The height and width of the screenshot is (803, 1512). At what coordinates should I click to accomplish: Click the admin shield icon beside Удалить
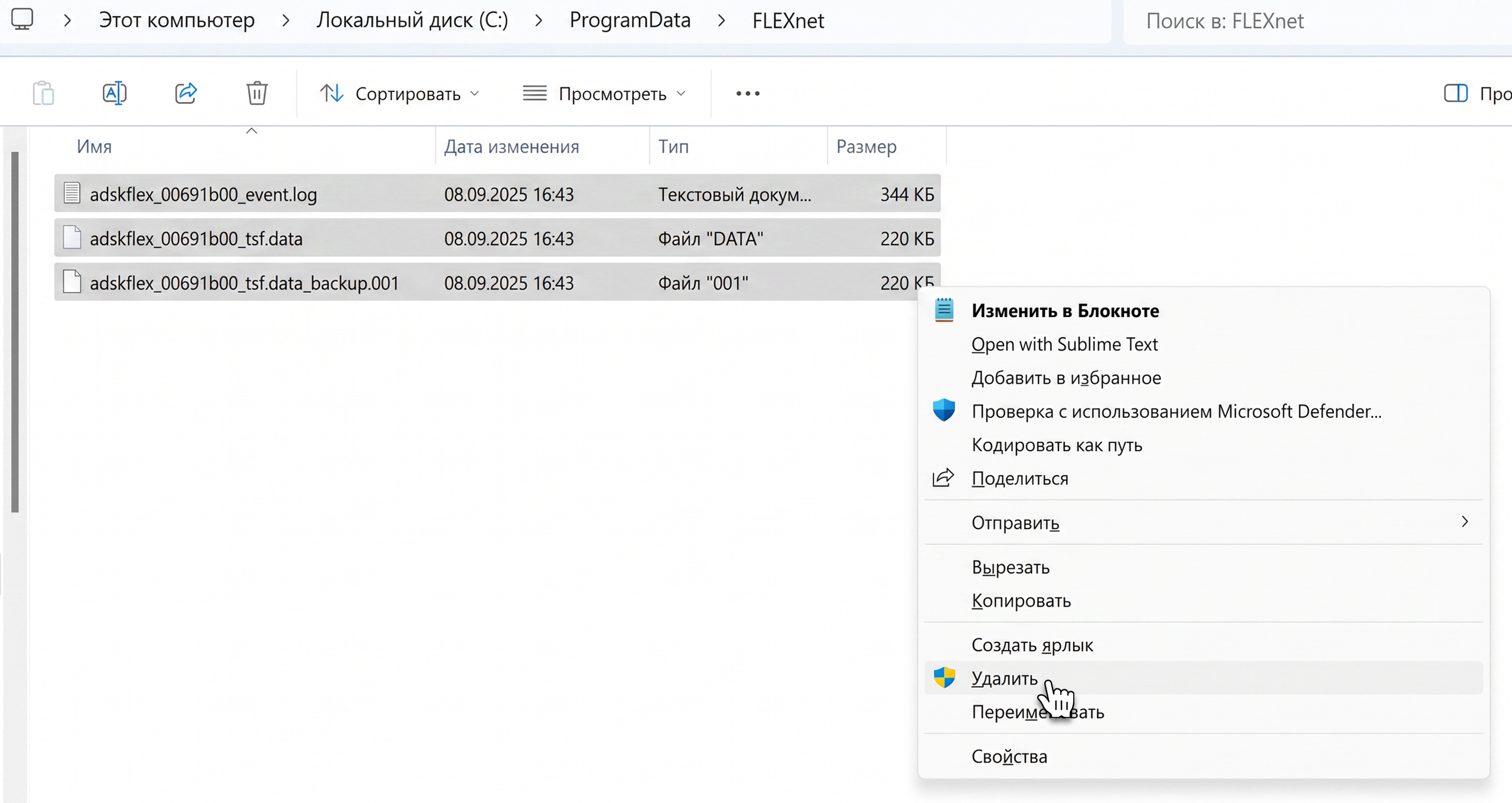point(944,678)
